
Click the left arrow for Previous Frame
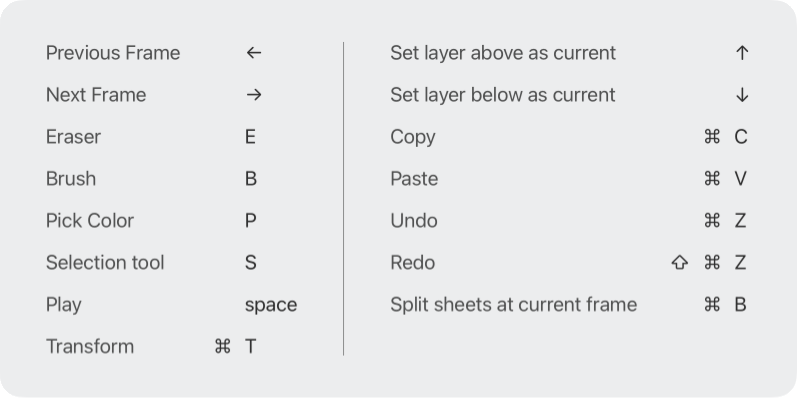[x=254, y=52]
